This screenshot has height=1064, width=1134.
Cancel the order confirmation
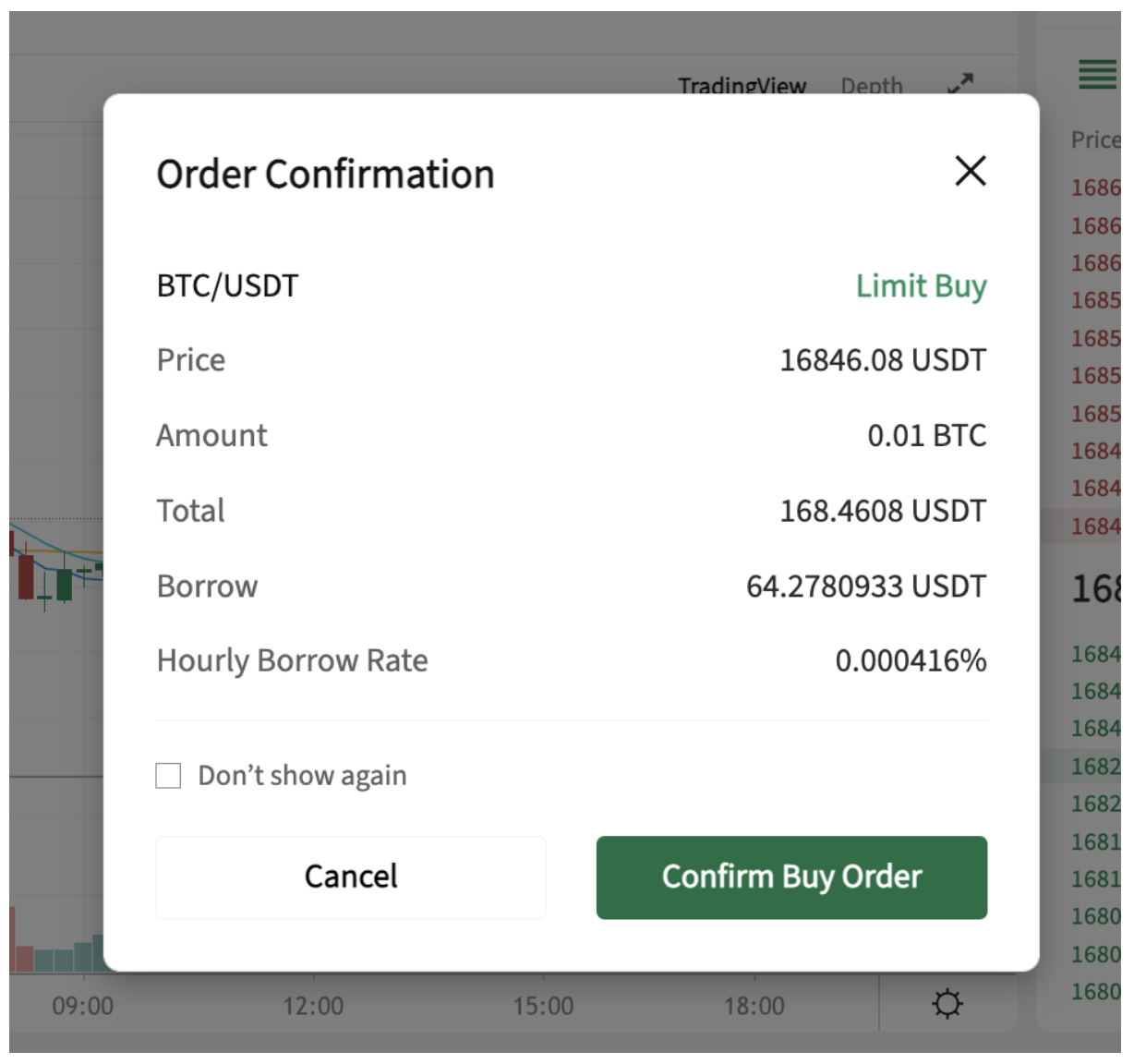351,877
